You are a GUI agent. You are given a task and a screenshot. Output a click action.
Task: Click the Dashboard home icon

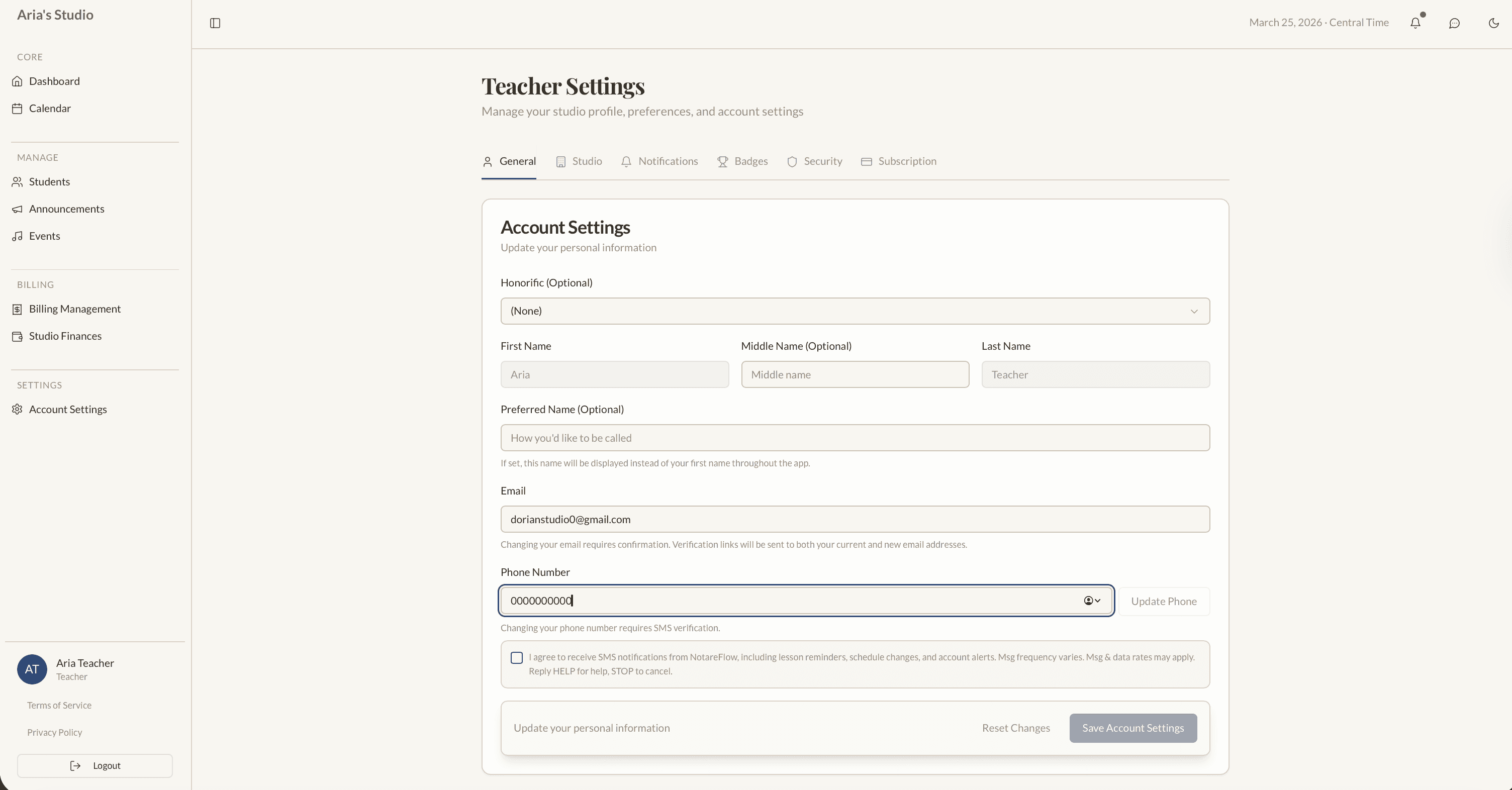click(18, 81)
